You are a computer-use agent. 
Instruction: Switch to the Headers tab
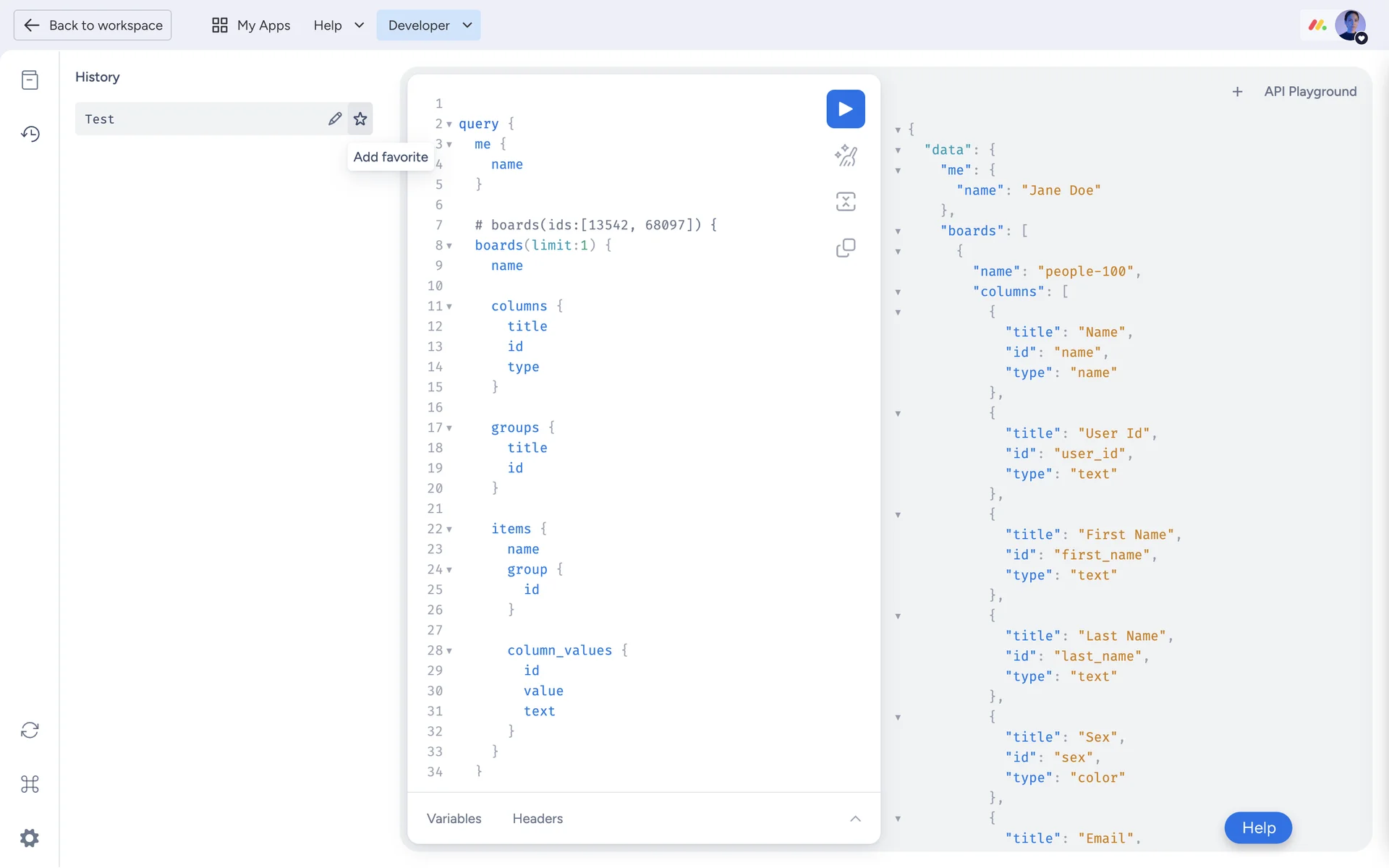(x=538, y=819)
